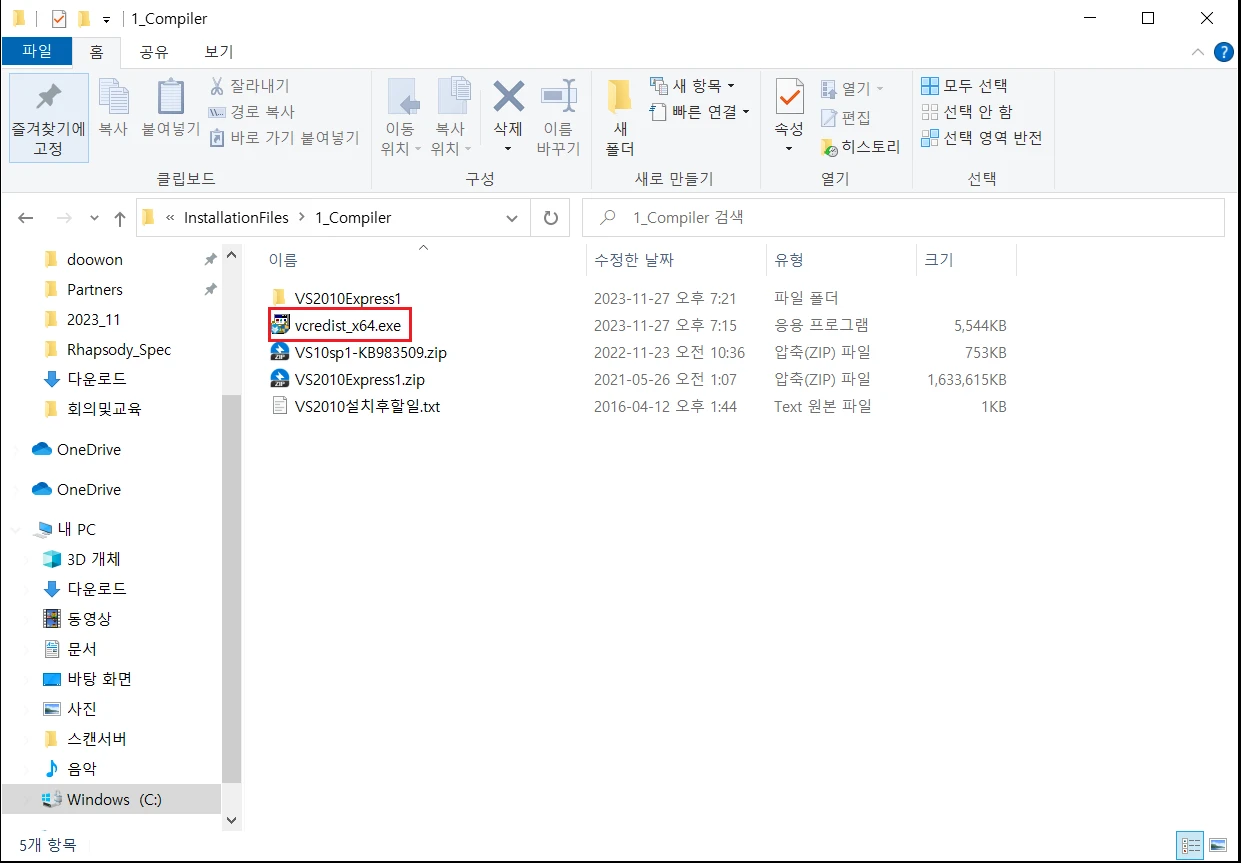Select the vcredist_x64.exe file

point(347,325)
